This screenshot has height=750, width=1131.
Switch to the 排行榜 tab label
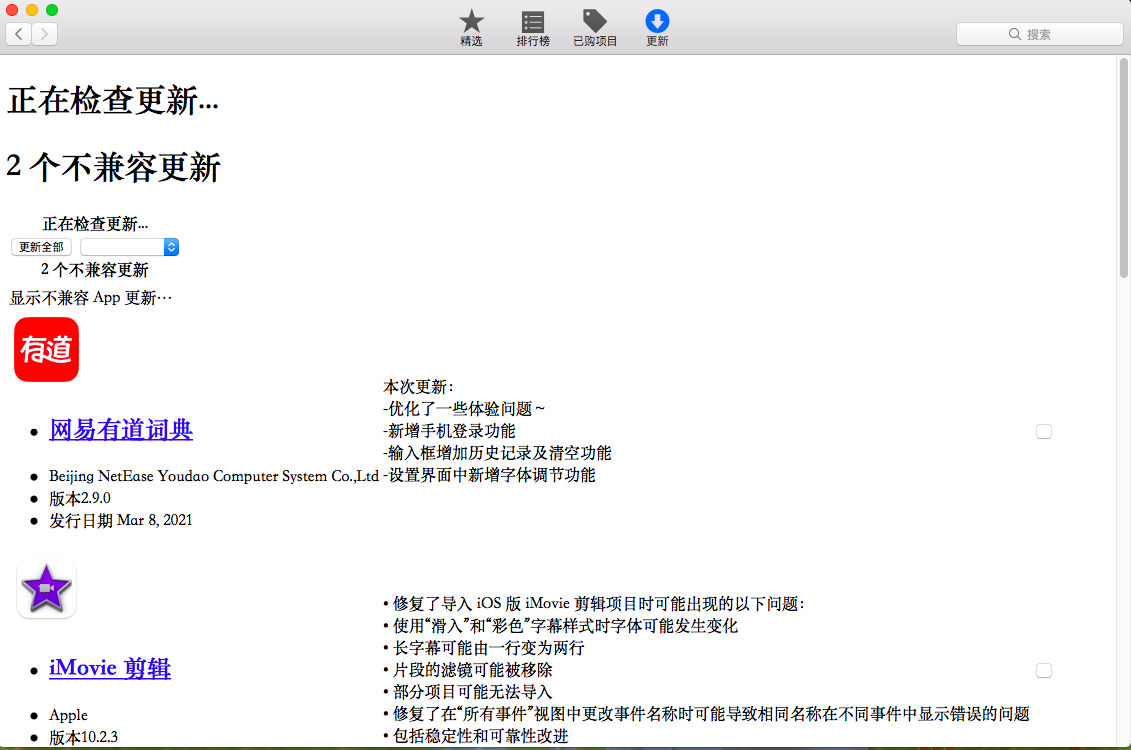coord(533,42)
